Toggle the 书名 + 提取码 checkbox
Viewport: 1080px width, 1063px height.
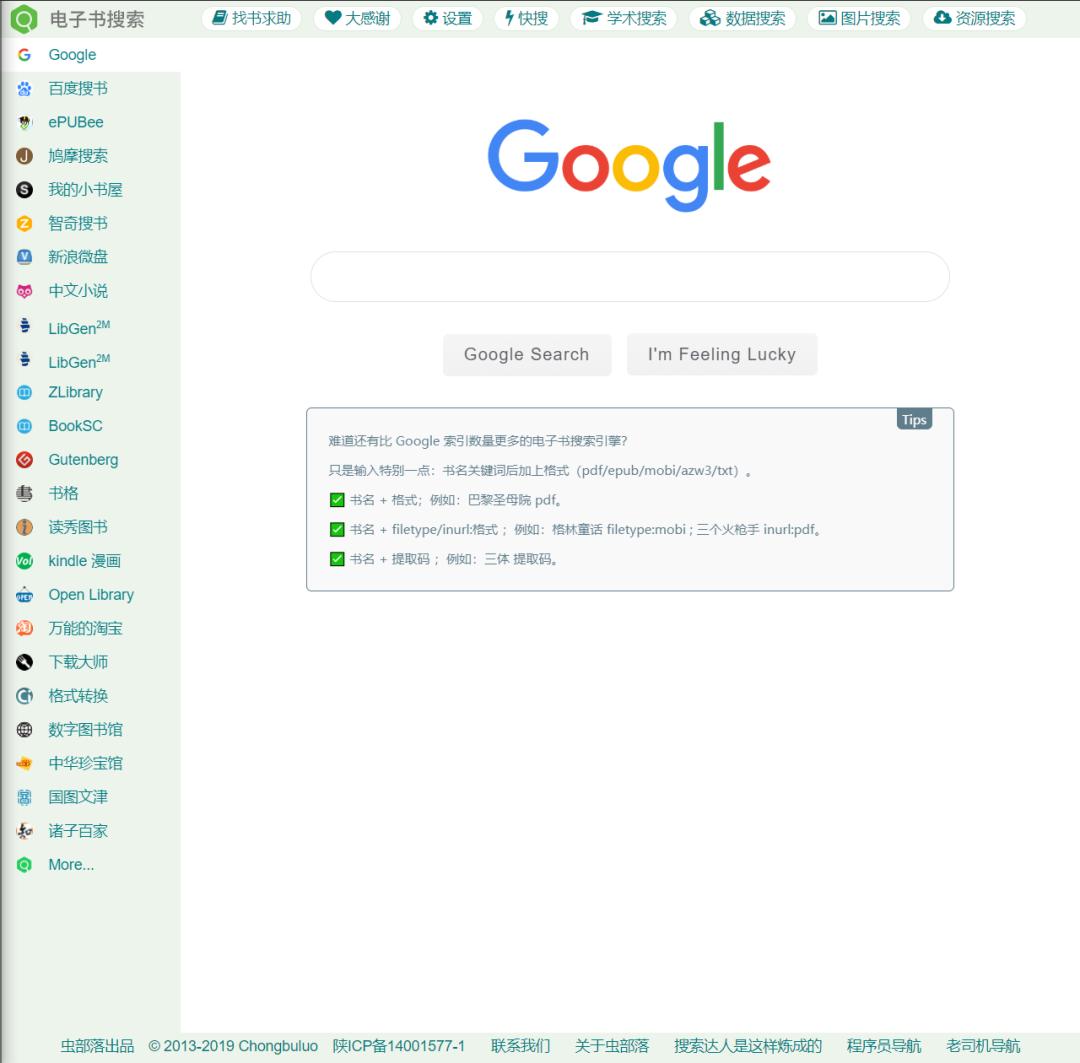pyautogui.click(x=337, y=559)
